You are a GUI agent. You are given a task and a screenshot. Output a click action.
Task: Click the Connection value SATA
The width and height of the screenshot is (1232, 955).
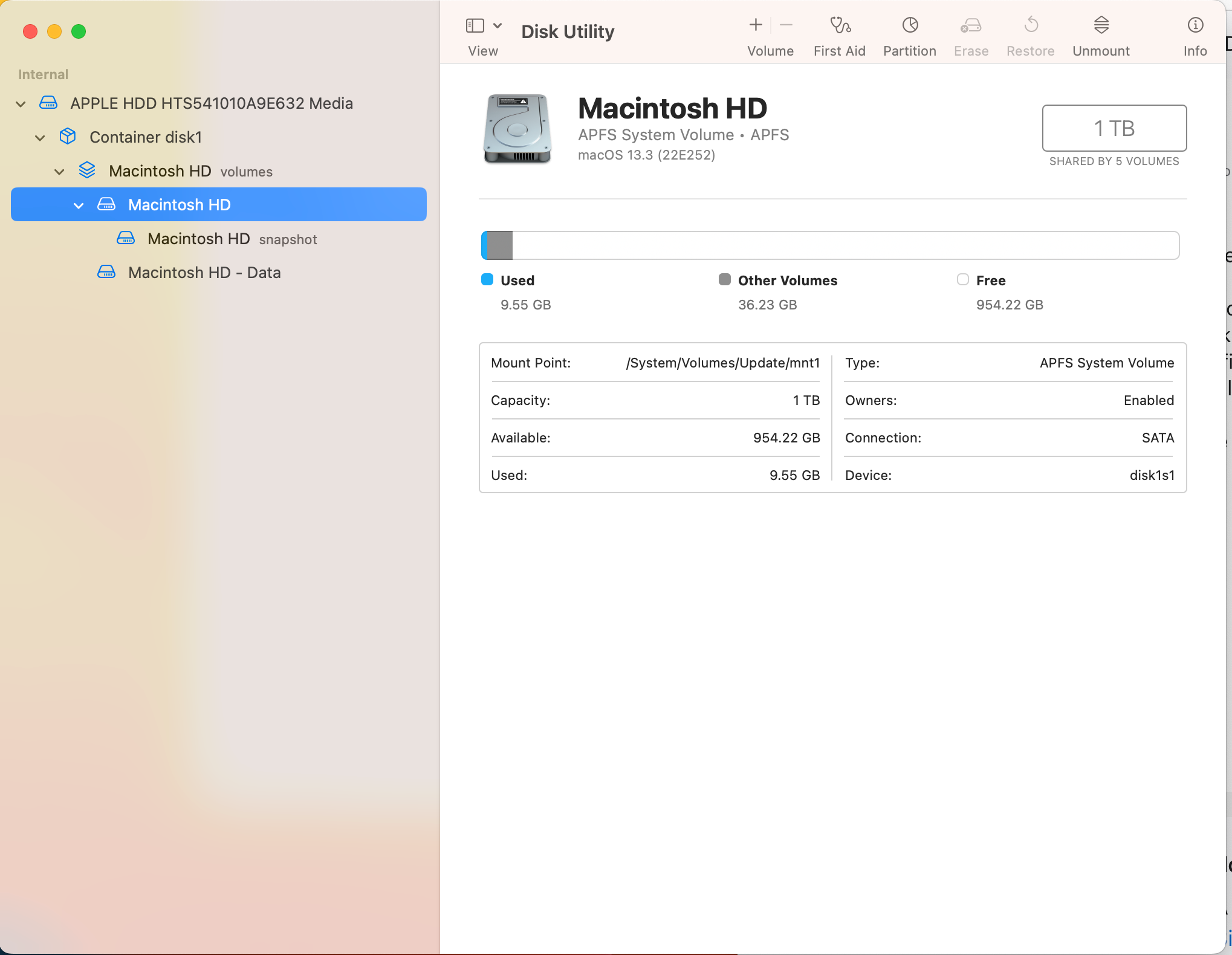click(1158, 438)
